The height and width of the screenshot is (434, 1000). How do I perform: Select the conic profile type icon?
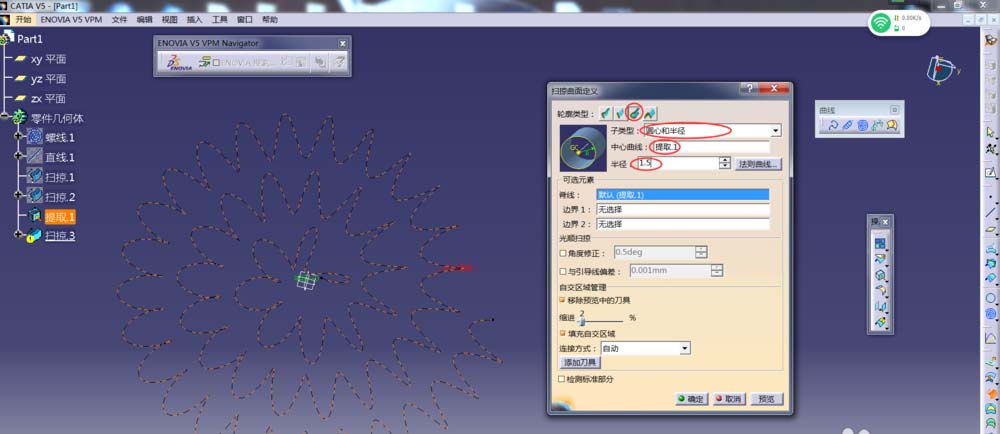click(650, 113)
